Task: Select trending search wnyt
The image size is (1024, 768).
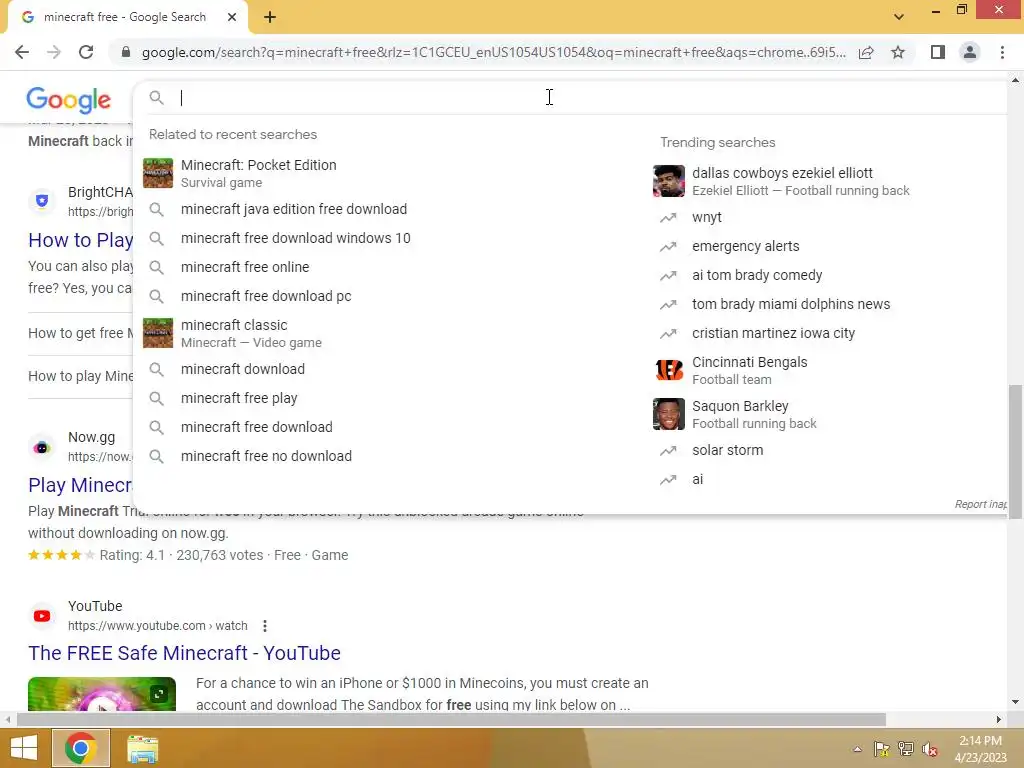Action: (826, 217)
